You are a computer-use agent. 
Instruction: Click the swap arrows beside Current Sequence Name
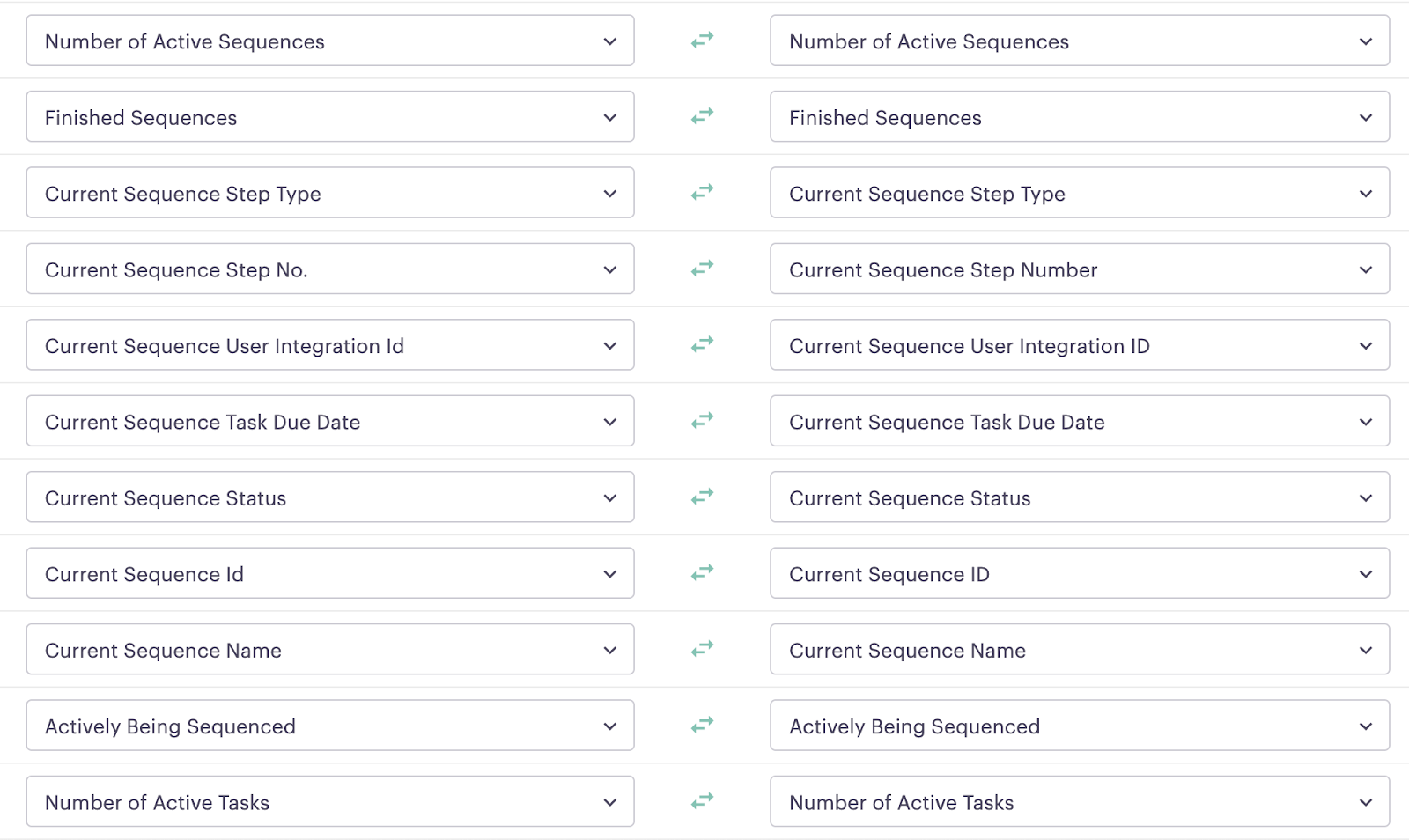pos(702,649)
